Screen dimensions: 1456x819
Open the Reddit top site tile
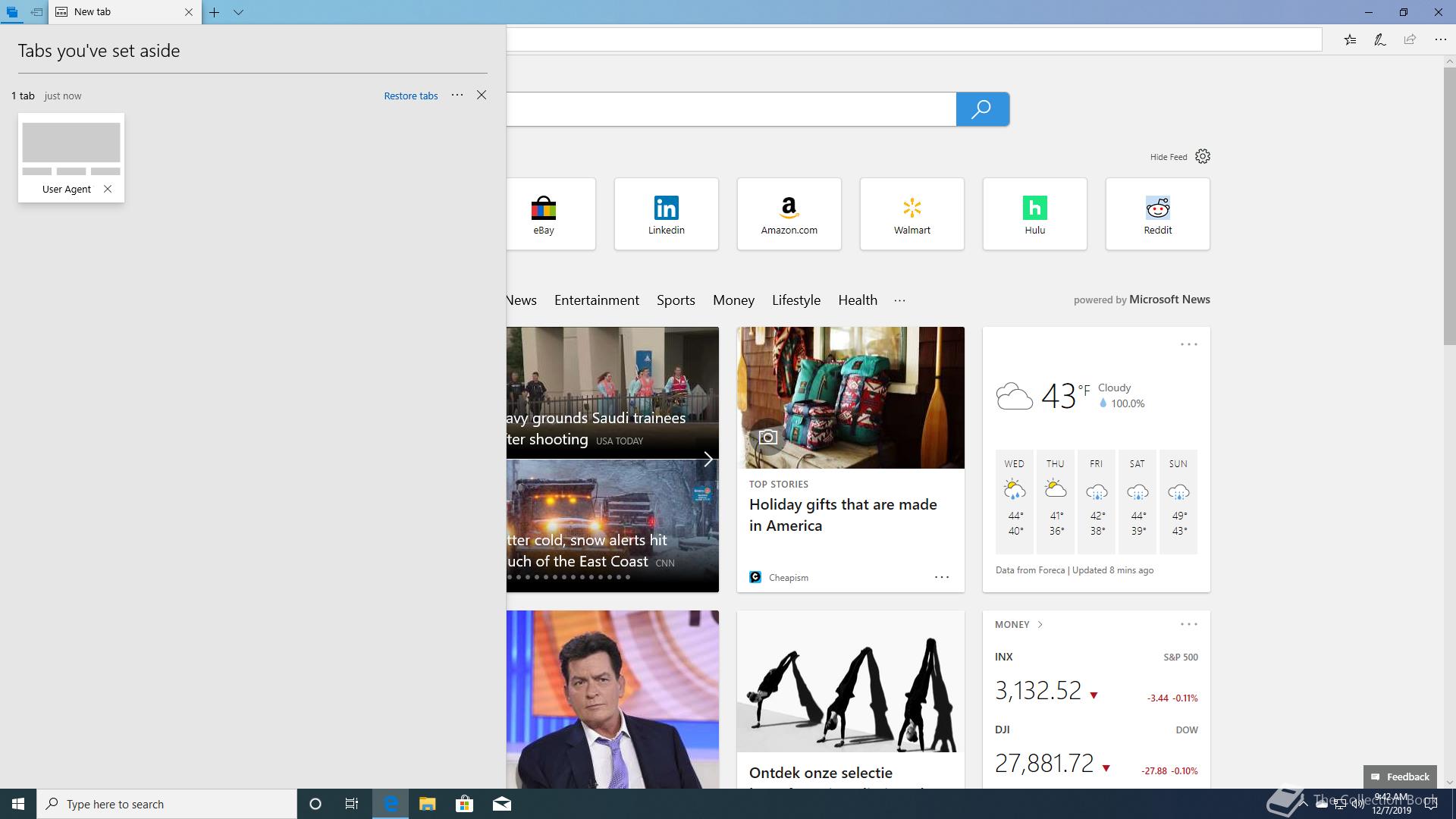(x=1158, y=214)
